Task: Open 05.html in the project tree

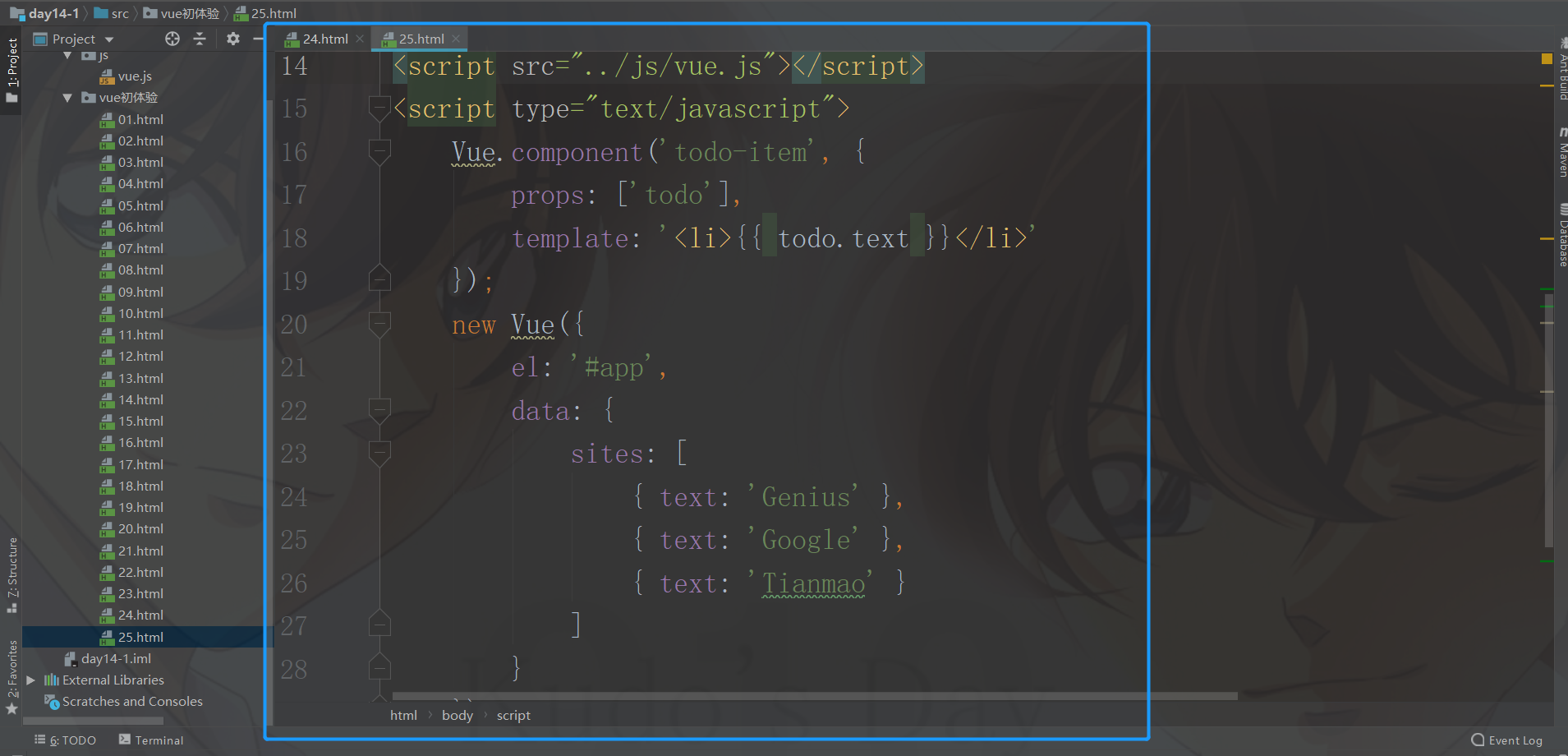Action: pyautogui.click(x=140, y=206)
